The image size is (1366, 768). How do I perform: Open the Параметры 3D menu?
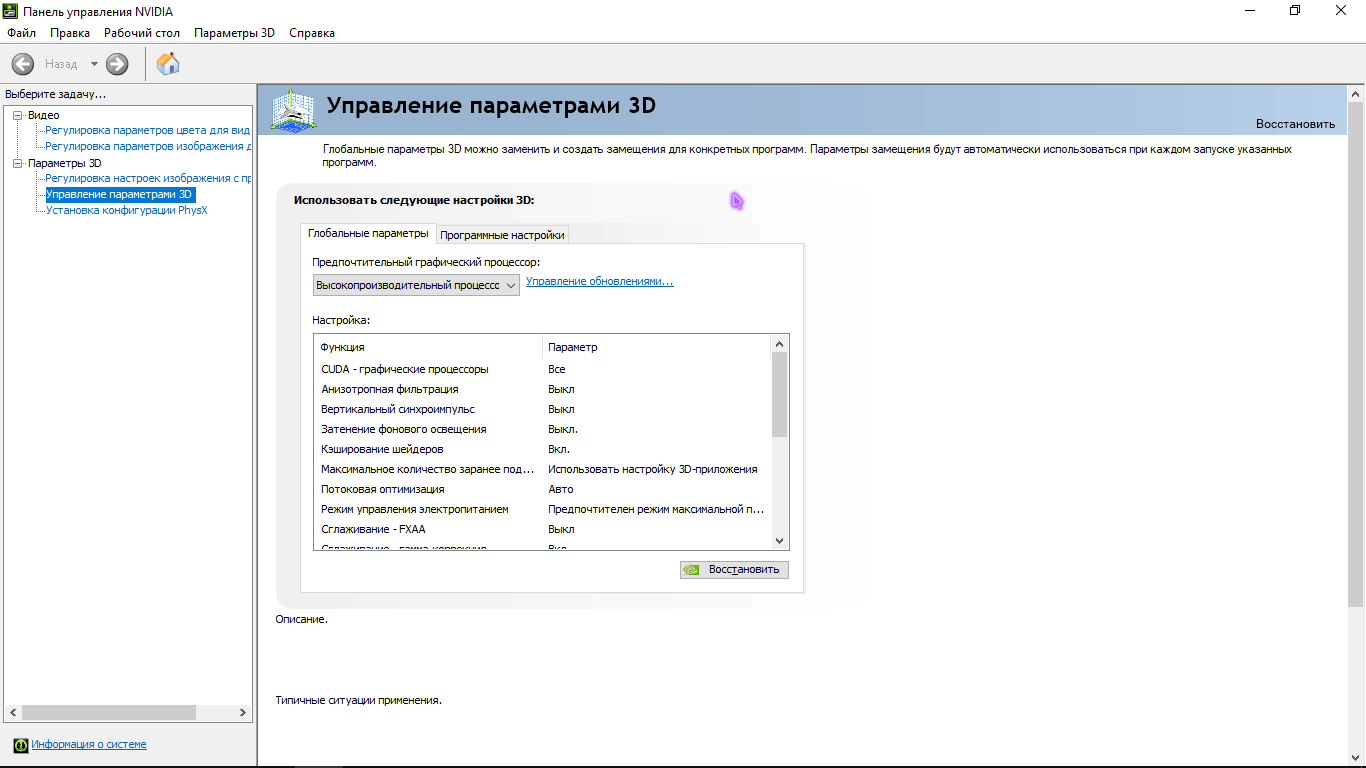(x=234, y=33)
